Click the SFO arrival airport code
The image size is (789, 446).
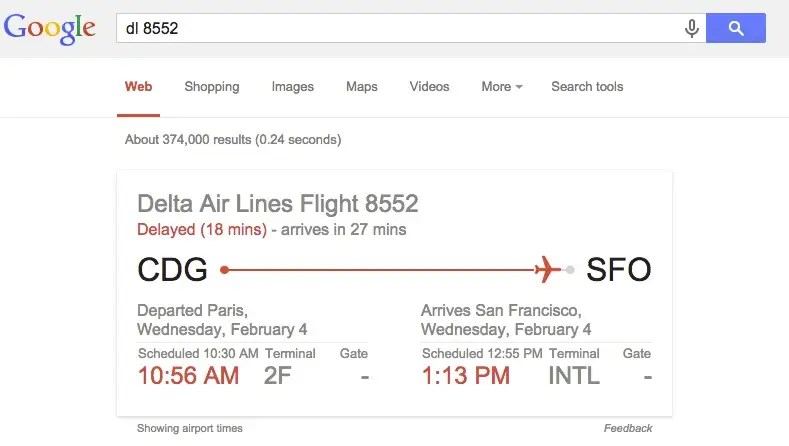pos(619,269)
